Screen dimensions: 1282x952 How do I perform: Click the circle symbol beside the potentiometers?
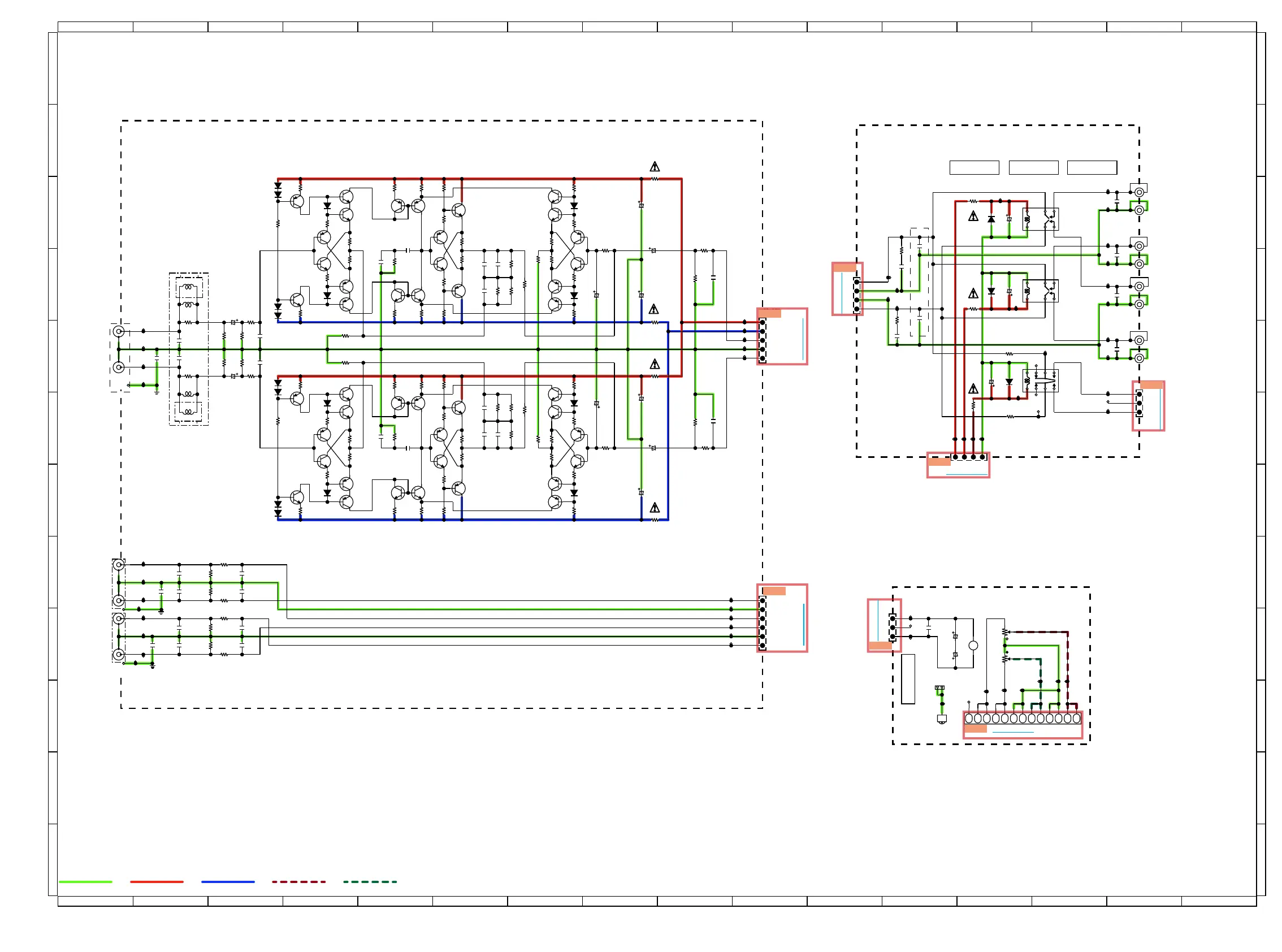[x=973, y=646]
